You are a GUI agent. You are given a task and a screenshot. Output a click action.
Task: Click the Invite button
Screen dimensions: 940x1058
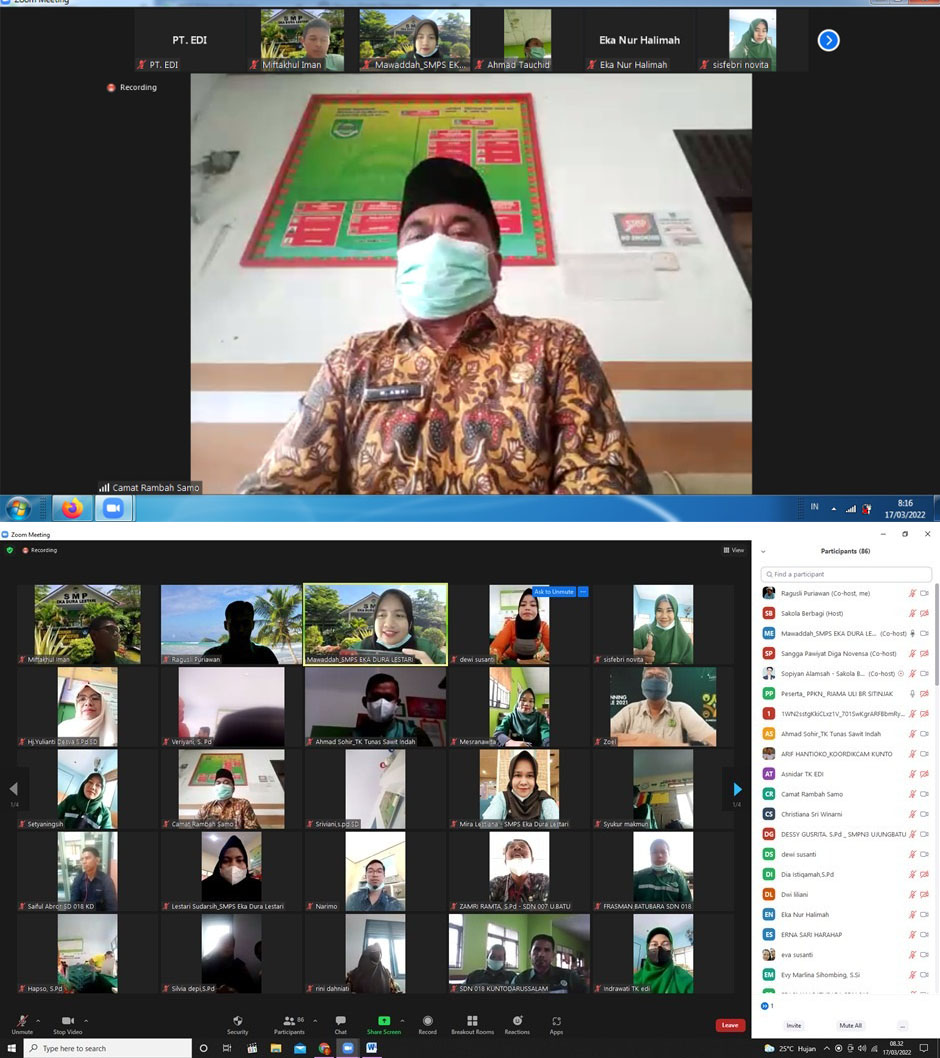tap(794, 1026)
